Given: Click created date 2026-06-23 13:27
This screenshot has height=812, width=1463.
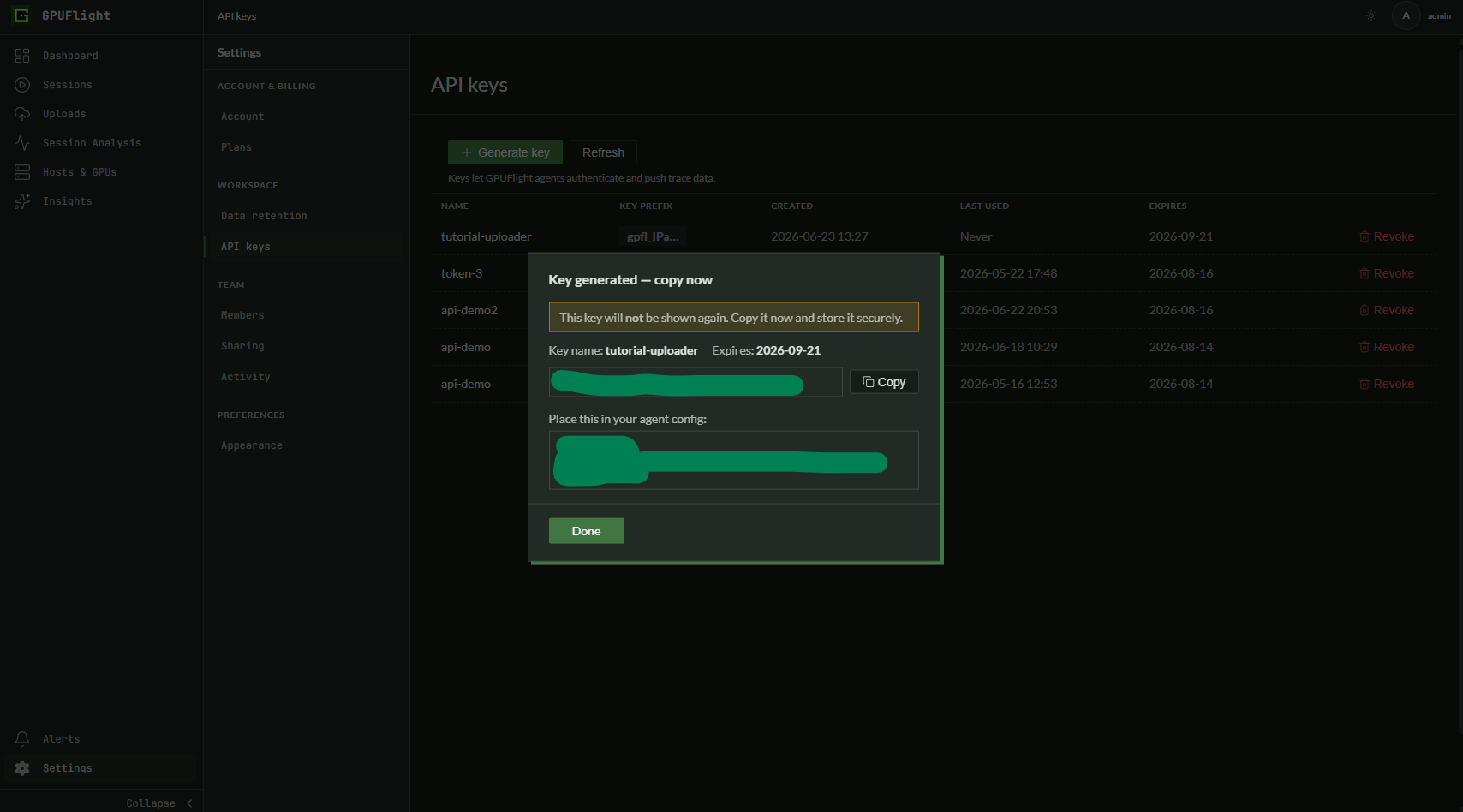Looking at the screenshot, I should pos(820,236).
